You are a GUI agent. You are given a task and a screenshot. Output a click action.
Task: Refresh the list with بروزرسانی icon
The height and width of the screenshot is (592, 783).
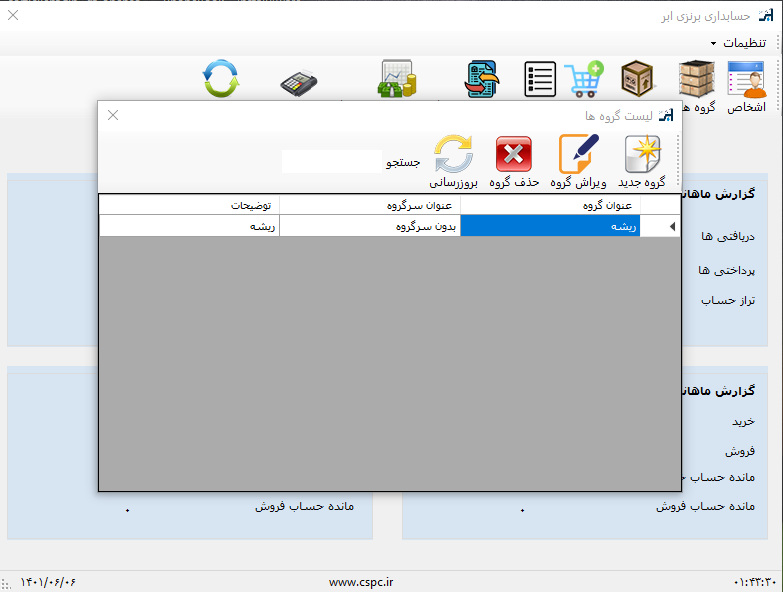point(454,157)
